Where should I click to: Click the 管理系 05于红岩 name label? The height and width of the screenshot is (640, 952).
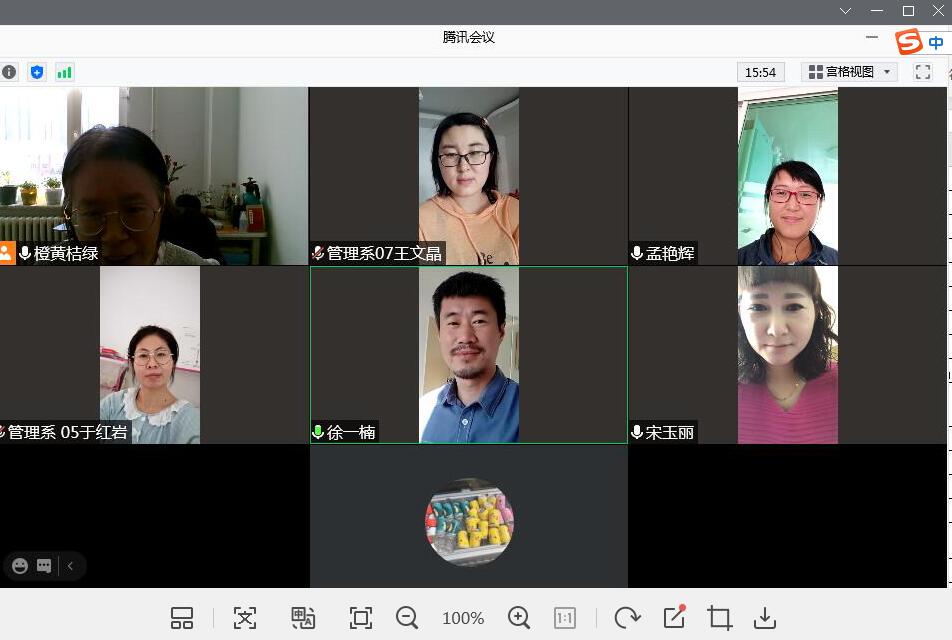[67, 432]
